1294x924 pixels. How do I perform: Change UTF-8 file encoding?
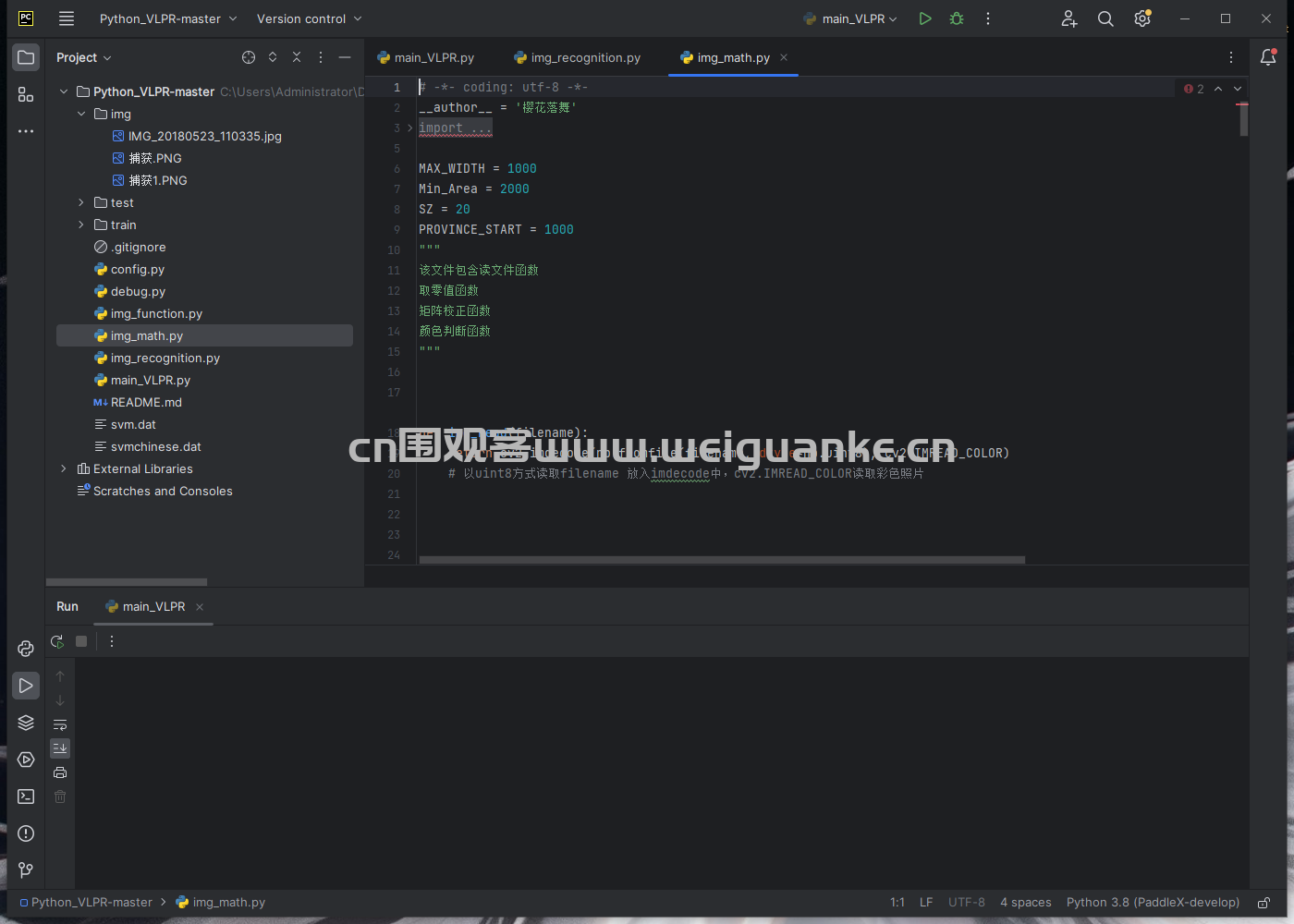[x=967, y=903]
